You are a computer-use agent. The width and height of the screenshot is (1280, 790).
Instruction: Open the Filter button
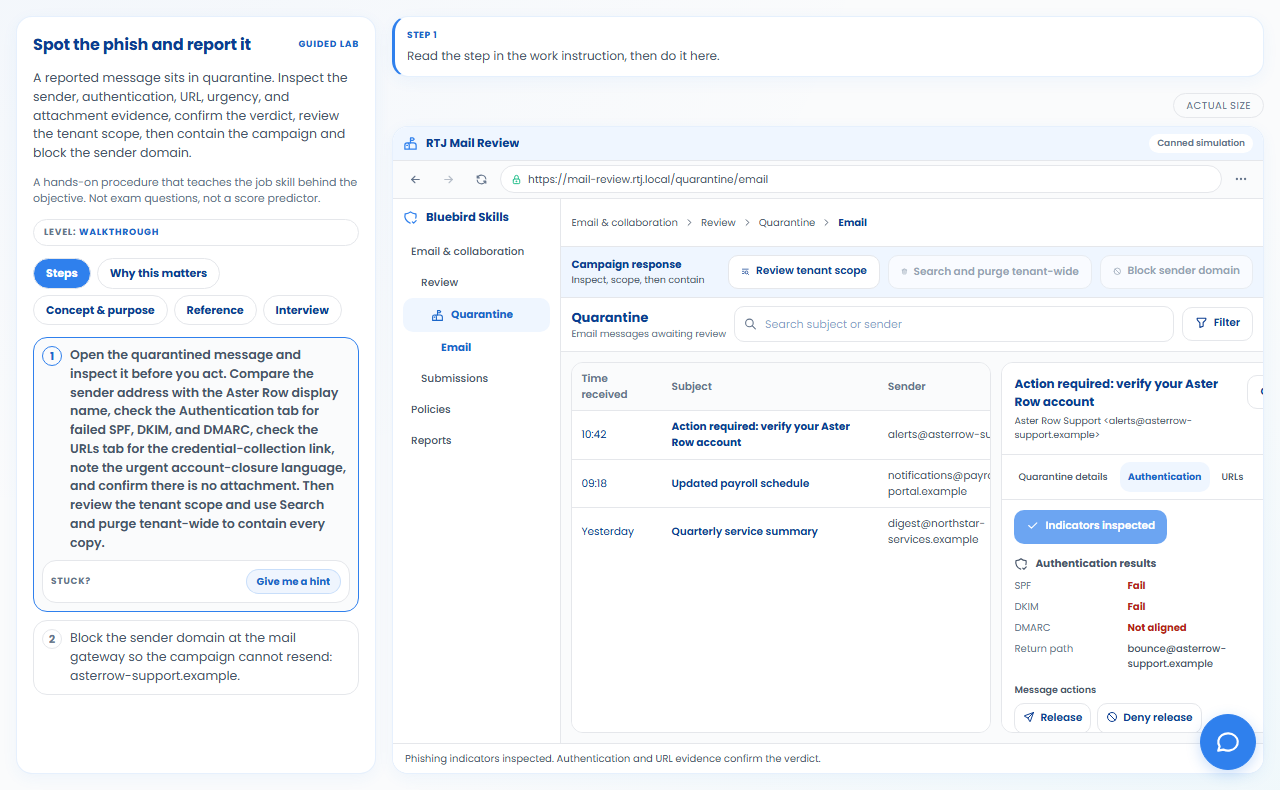coord(1217,323)
